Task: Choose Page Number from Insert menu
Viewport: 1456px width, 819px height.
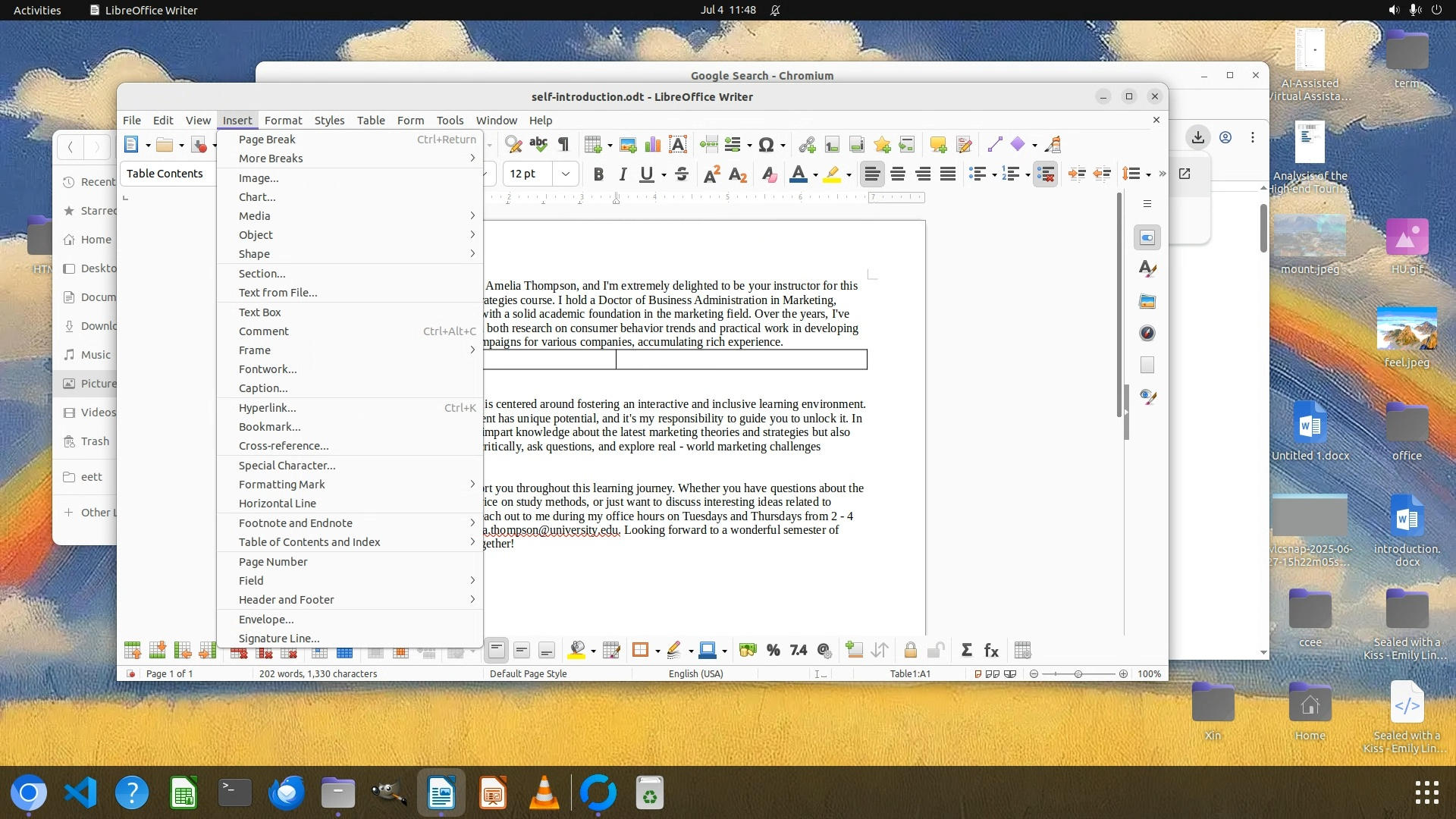Action: (273, 562)
